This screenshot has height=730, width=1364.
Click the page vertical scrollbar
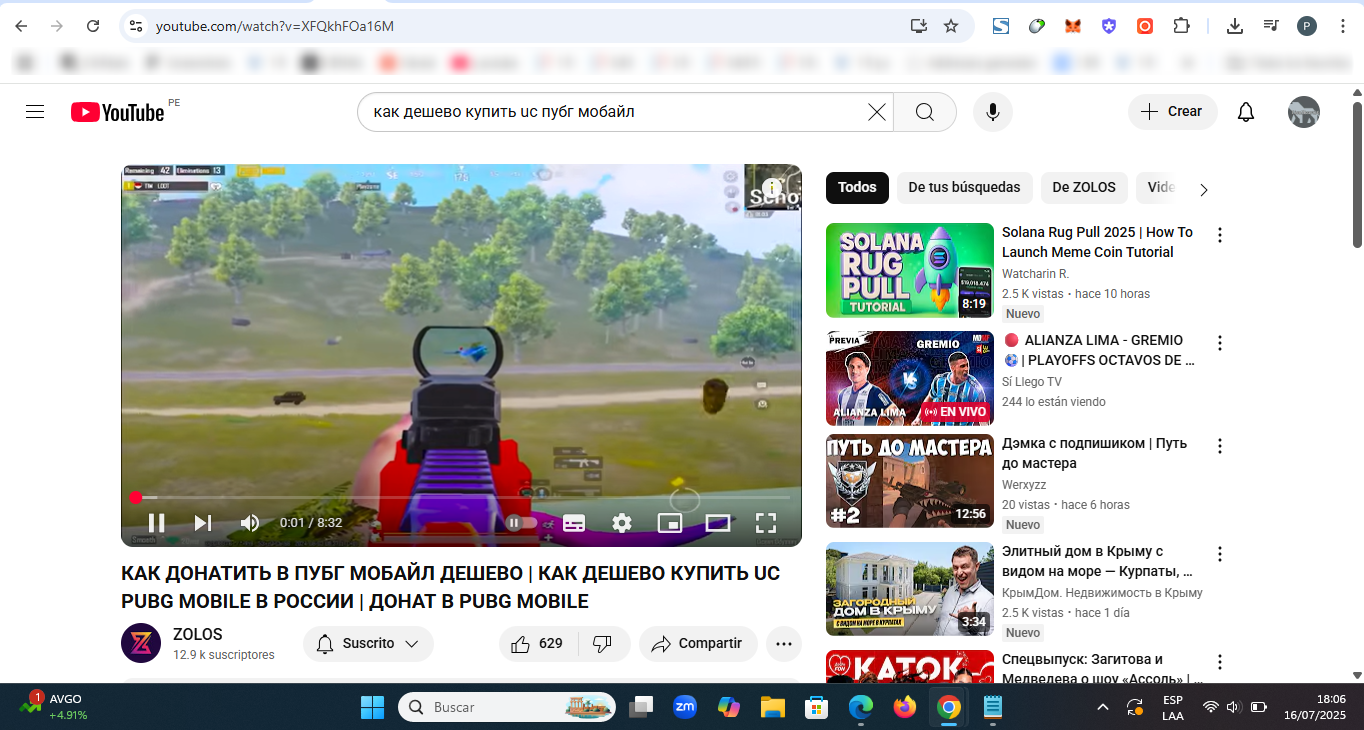click(1357, 174)
